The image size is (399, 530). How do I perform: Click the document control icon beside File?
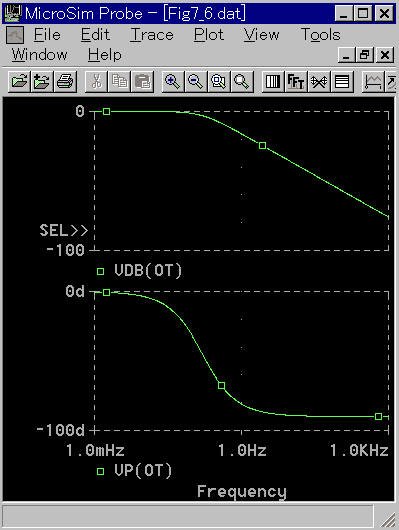click(x=15, y=35)
